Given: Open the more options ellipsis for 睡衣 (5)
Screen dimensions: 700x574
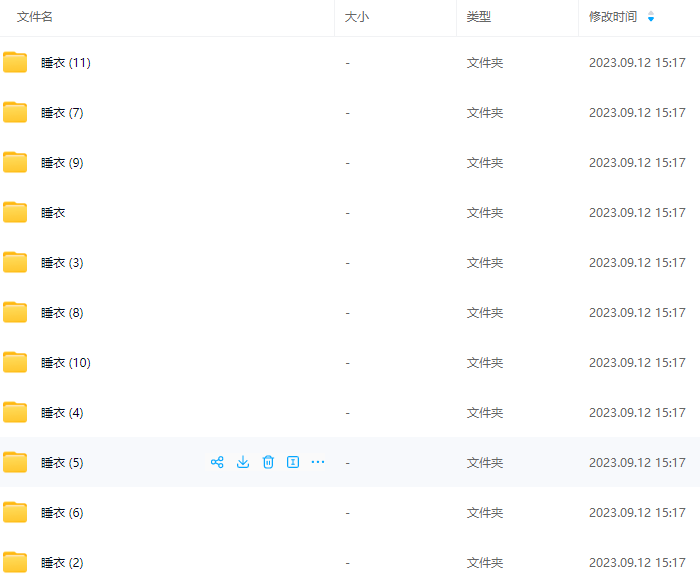Looking at the screenshot, I should [x=318, y=462].
